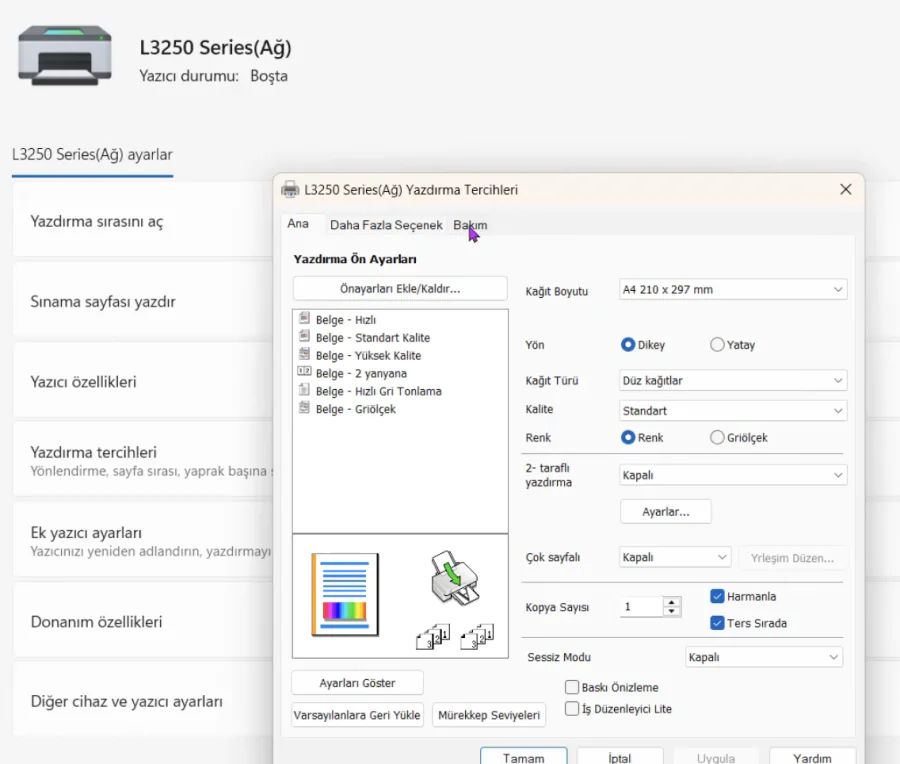The width and height of the screenshot is (900, 764).
Task: Uncheck the Harmanla checkbox
Action: pyautogui.click(x=717, y=596)
